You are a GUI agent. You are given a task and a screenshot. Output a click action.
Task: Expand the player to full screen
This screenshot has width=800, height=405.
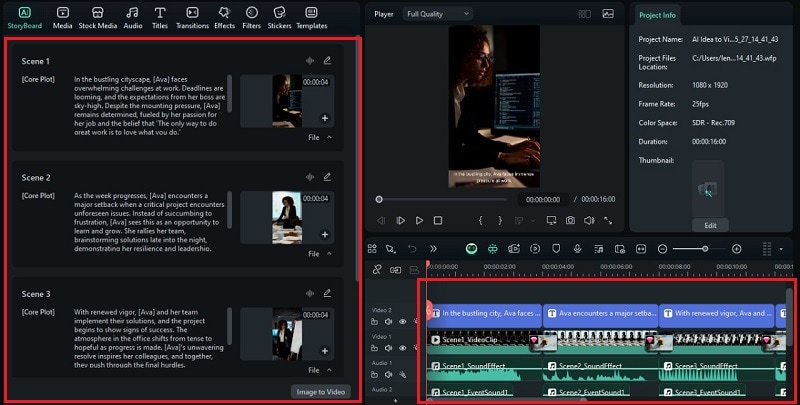tap(608, 220)
